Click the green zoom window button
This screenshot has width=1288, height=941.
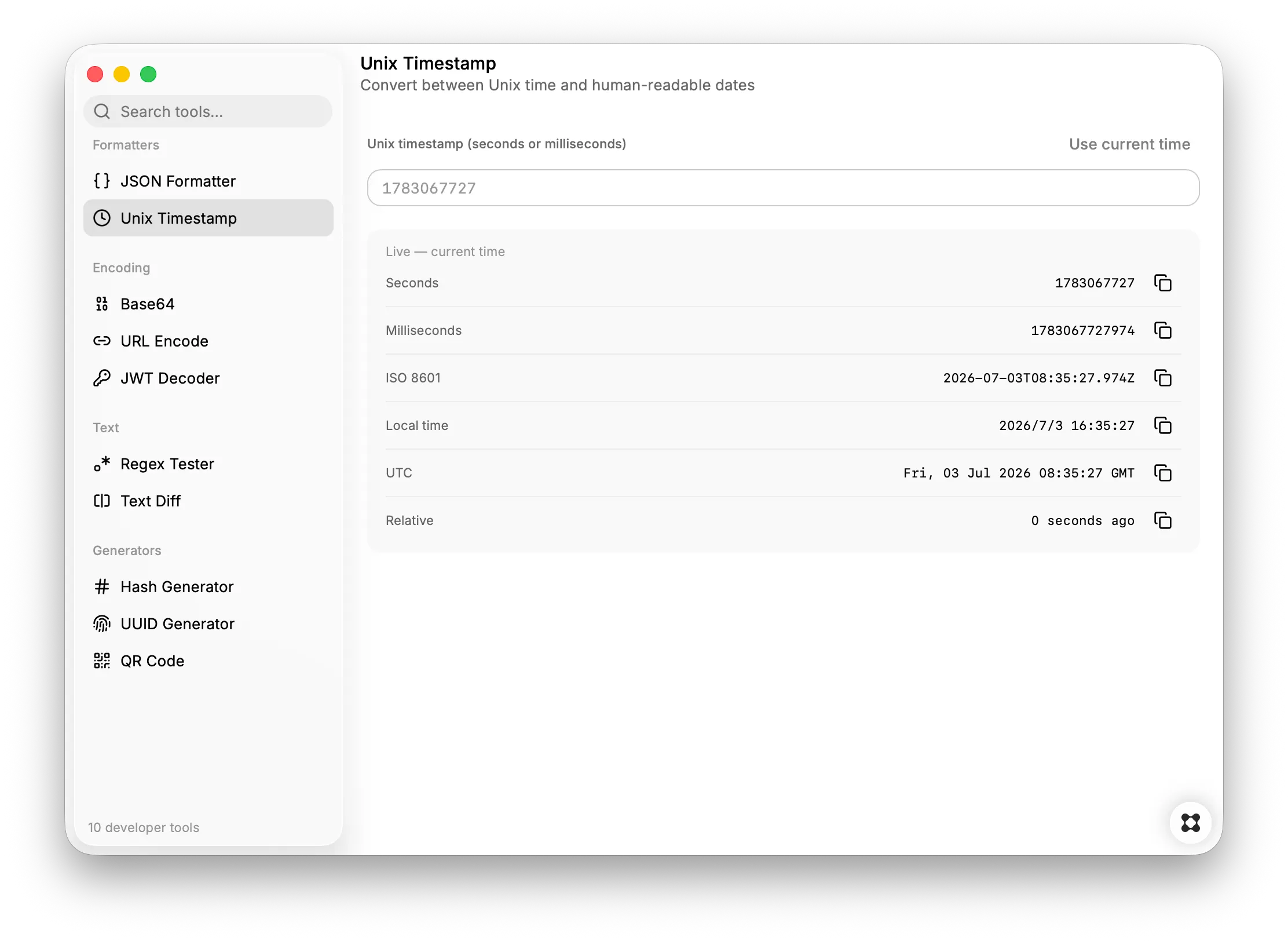pyautogui.click(x=148, y=74)
